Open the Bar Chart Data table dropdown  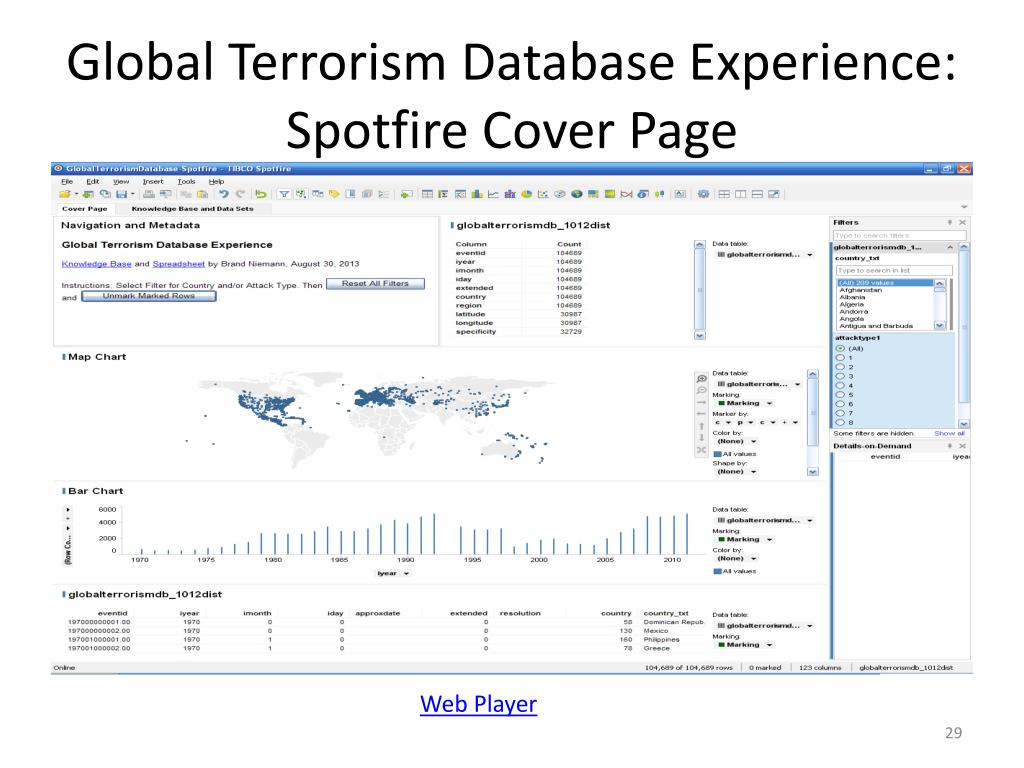765,520
